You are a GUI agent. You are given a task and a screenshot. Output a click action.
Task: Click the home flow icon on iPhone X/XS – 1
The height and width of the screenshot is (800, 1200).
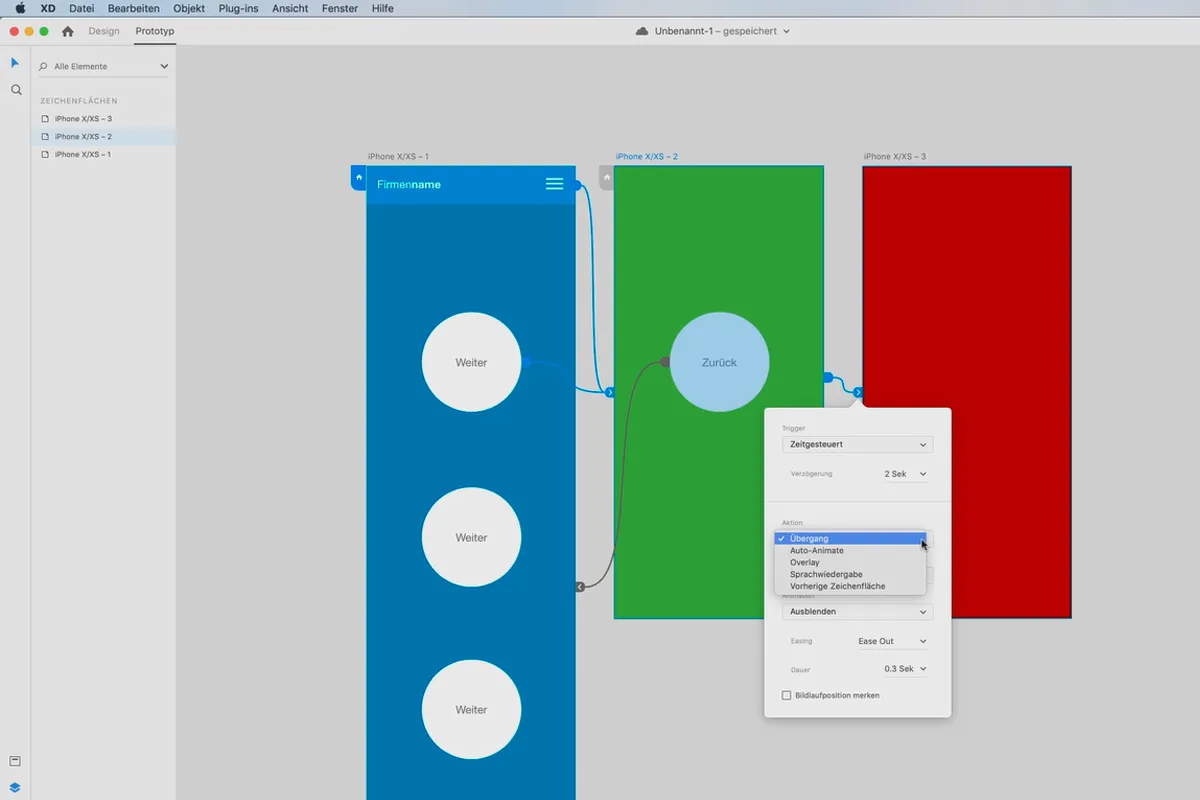pyautogui.click(x=359, y=178)
